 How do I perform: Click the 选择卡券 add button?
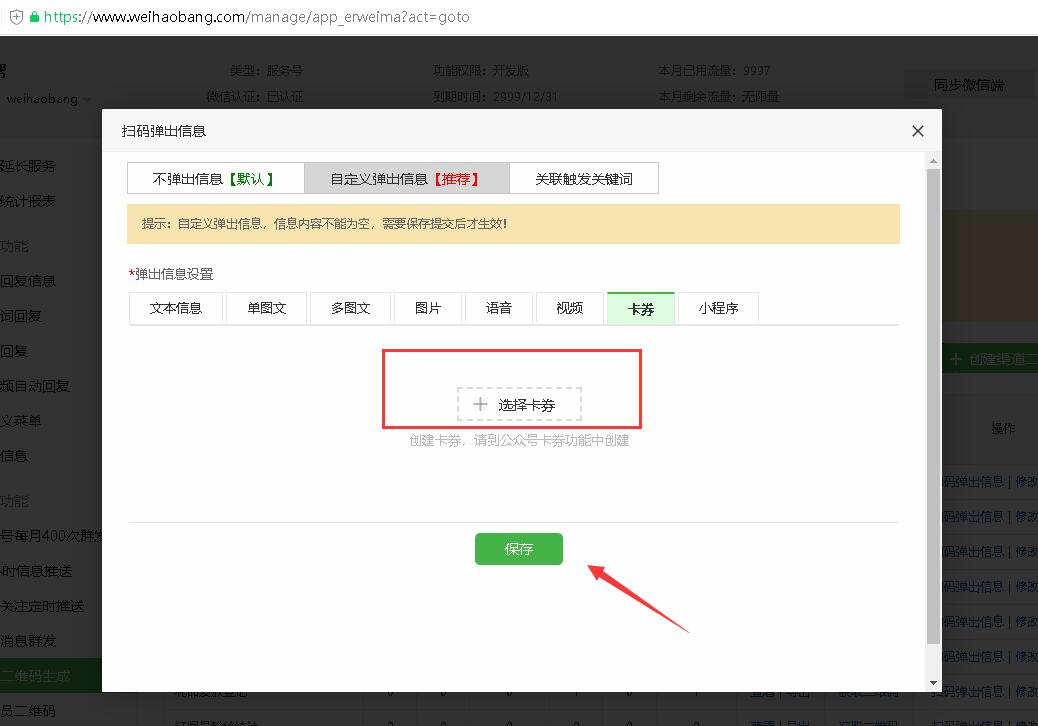tap(519, 404)
